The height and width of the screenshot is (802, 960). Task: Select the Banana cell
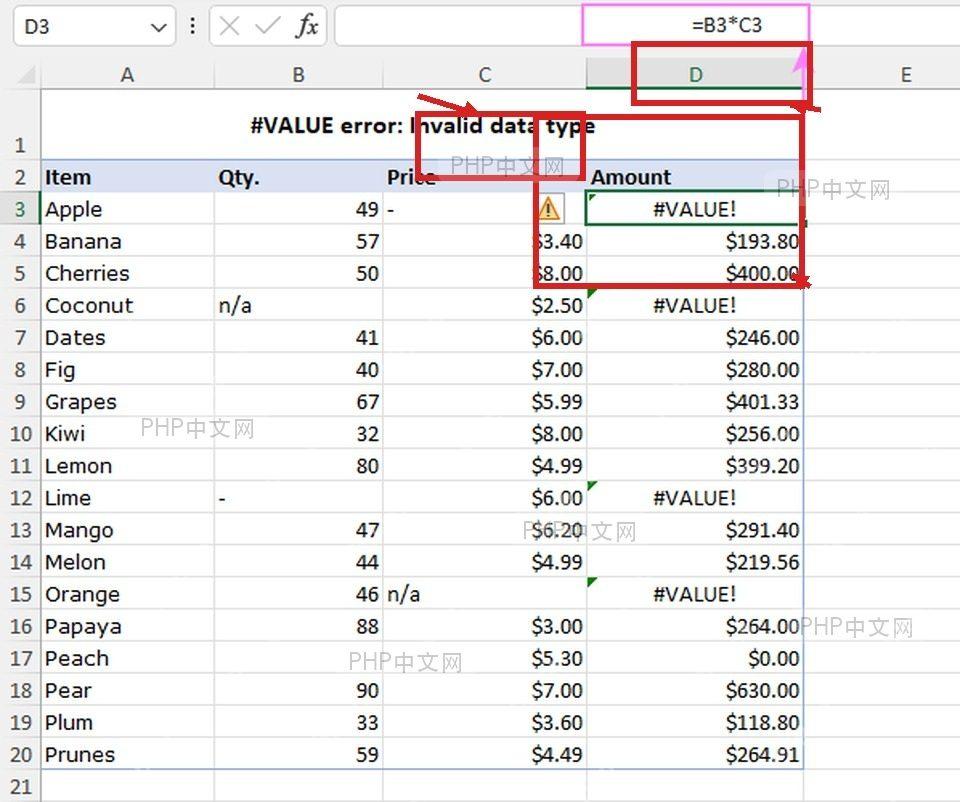(127, 241)
